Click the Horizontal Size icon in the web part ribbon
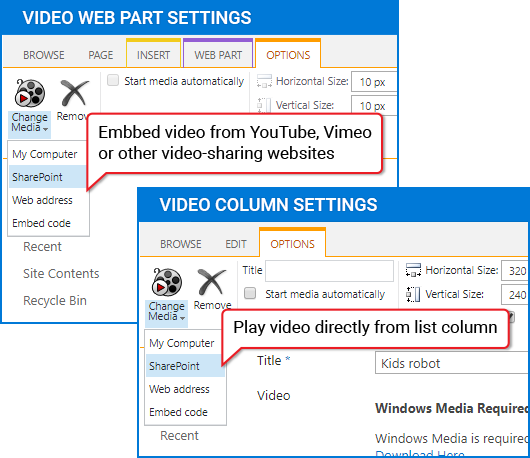This screenshot has height=458, width=530. point(264,81)
